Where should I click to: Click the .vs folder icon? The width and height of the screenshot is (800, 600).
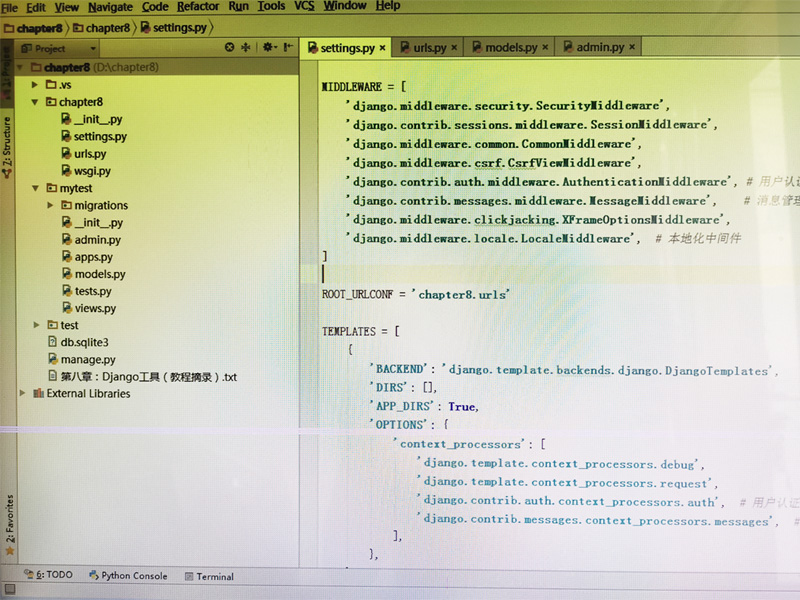(x=51, y=84)
